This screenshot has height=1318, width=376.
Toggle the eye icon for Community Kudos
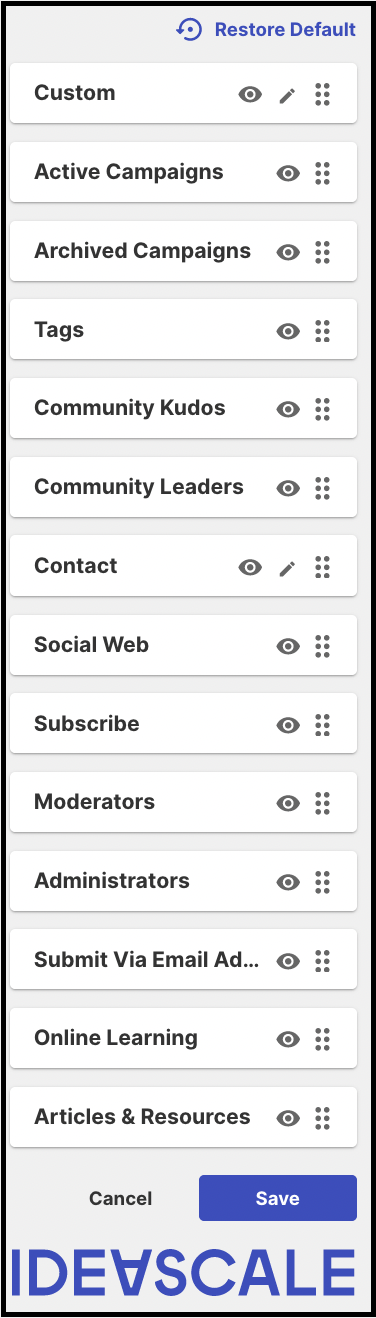(x=288, y=410)
